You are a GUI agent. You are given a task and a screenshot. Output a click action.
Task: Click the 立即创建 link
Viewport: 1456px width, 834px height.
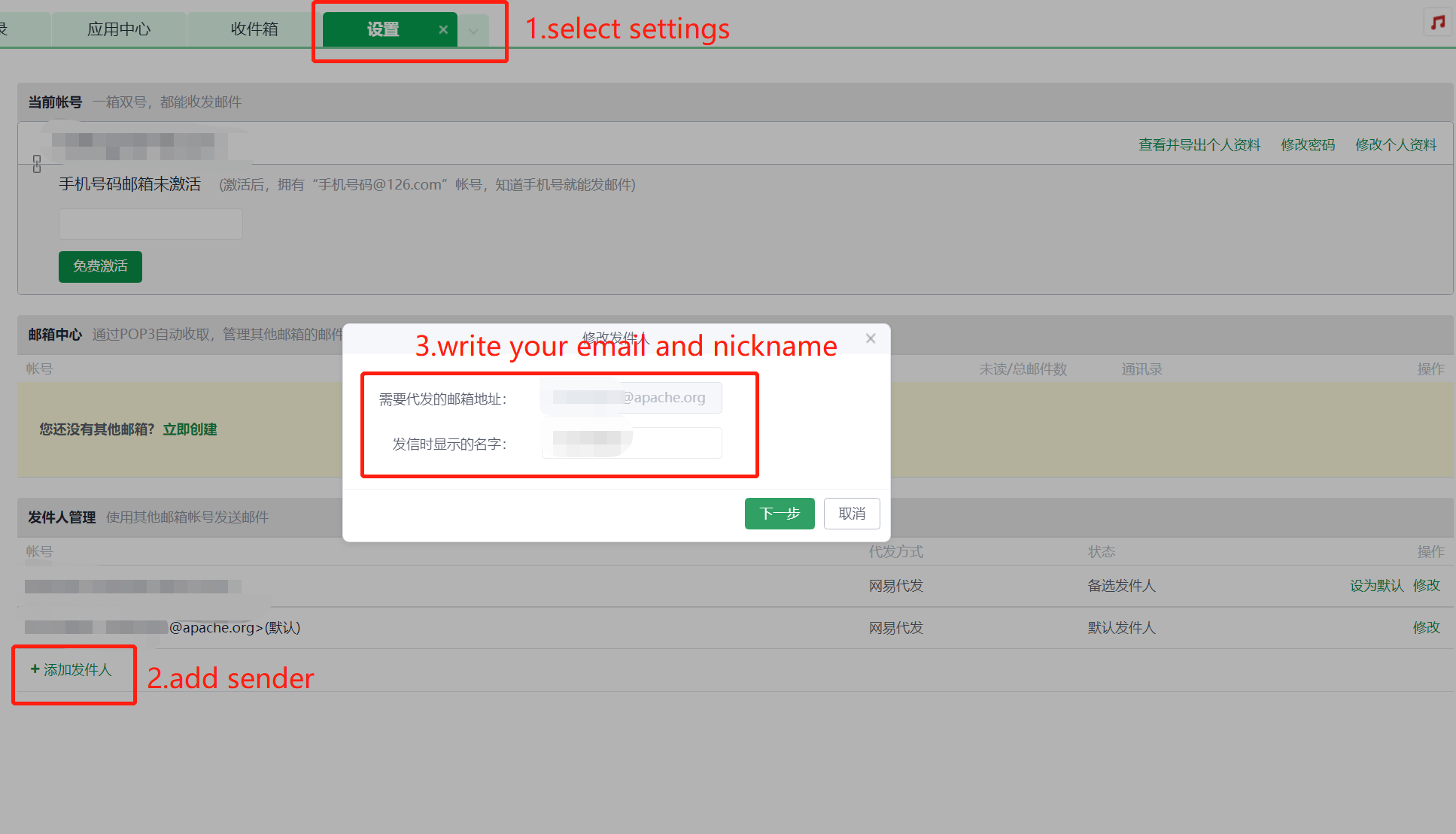click(x=190, y=429)
